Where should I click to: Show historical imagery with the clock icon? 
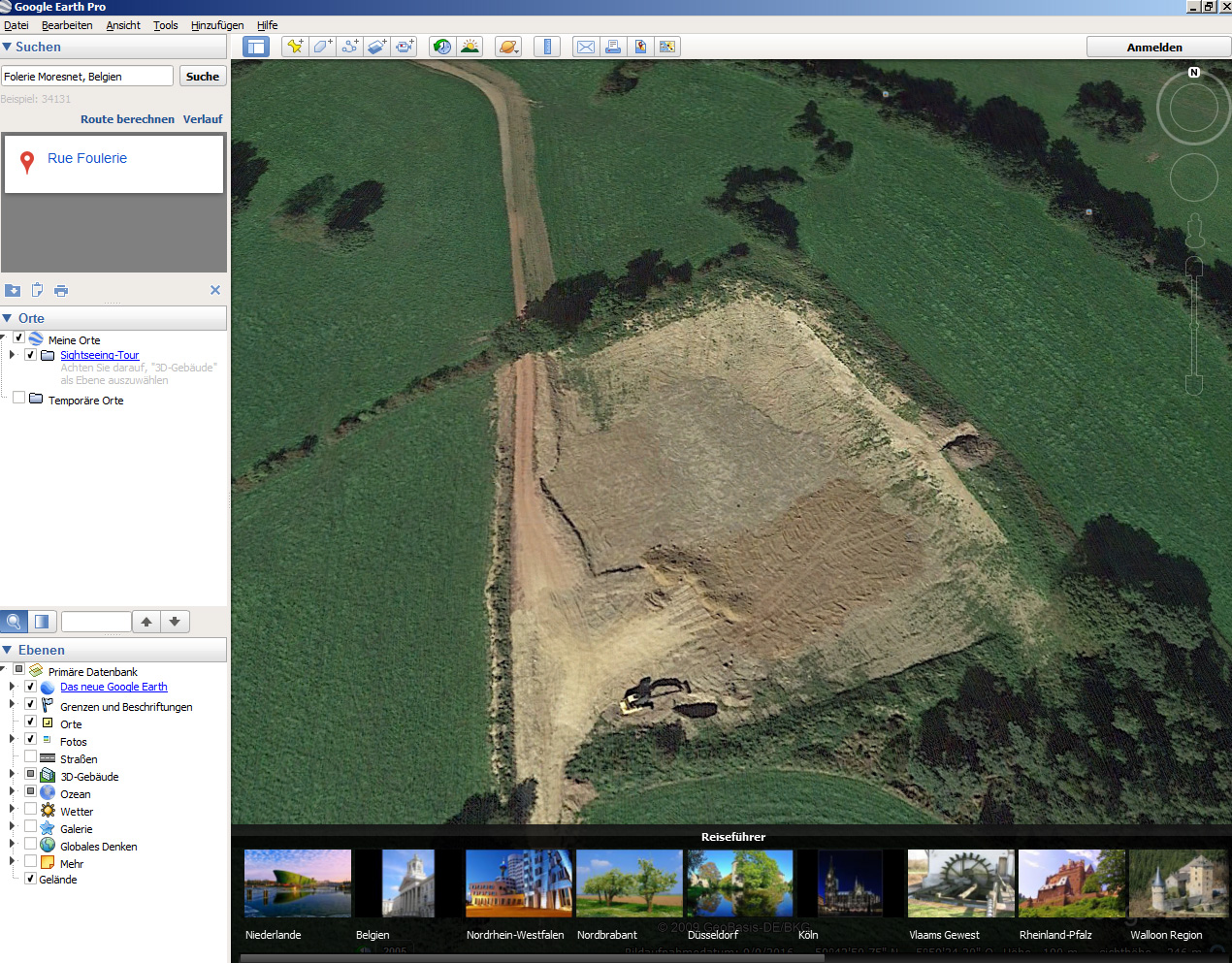pyautogui.click(x=442, y=47)
